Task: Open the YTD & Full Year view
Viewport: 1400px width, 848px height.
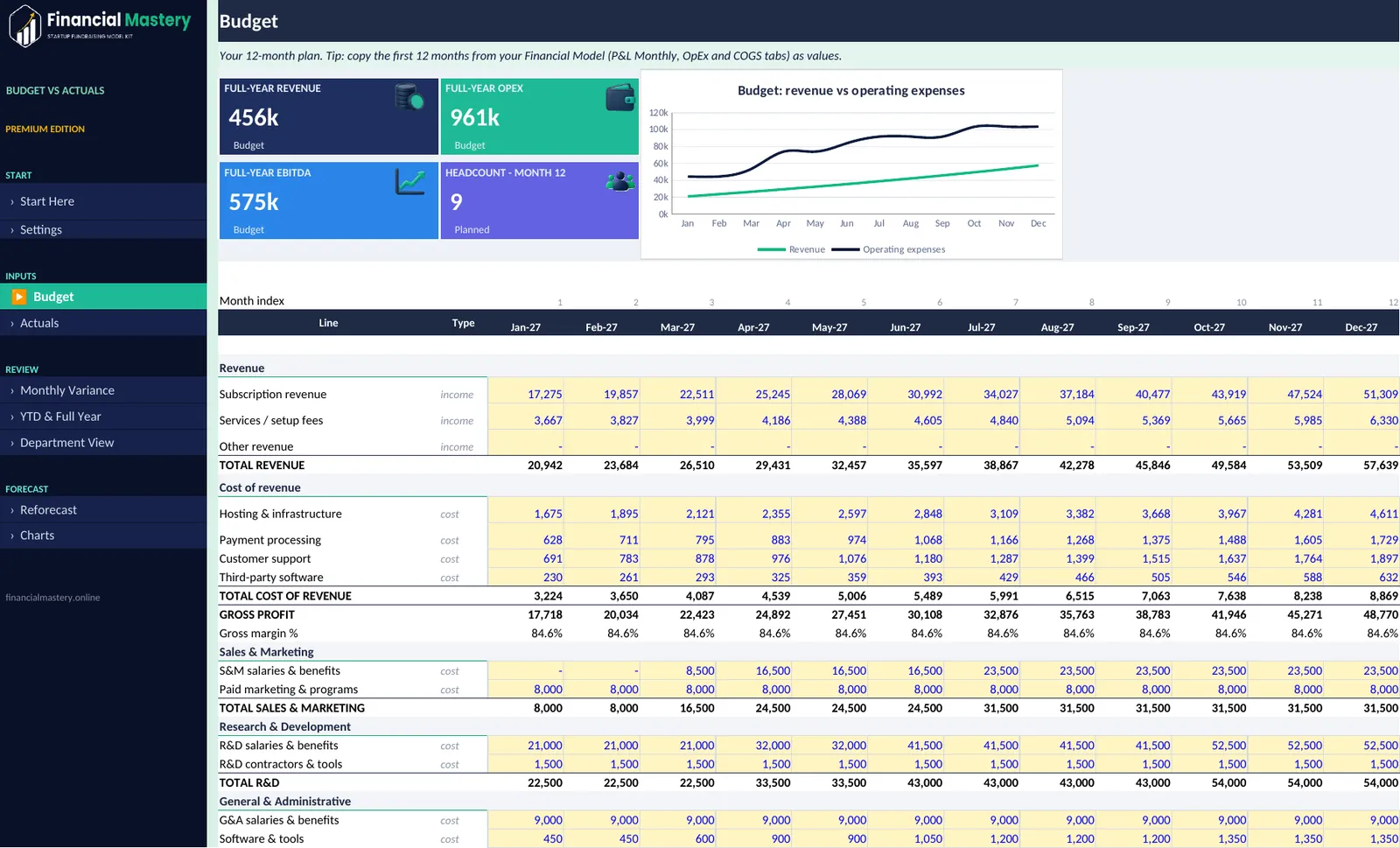Action: (103, 417)
